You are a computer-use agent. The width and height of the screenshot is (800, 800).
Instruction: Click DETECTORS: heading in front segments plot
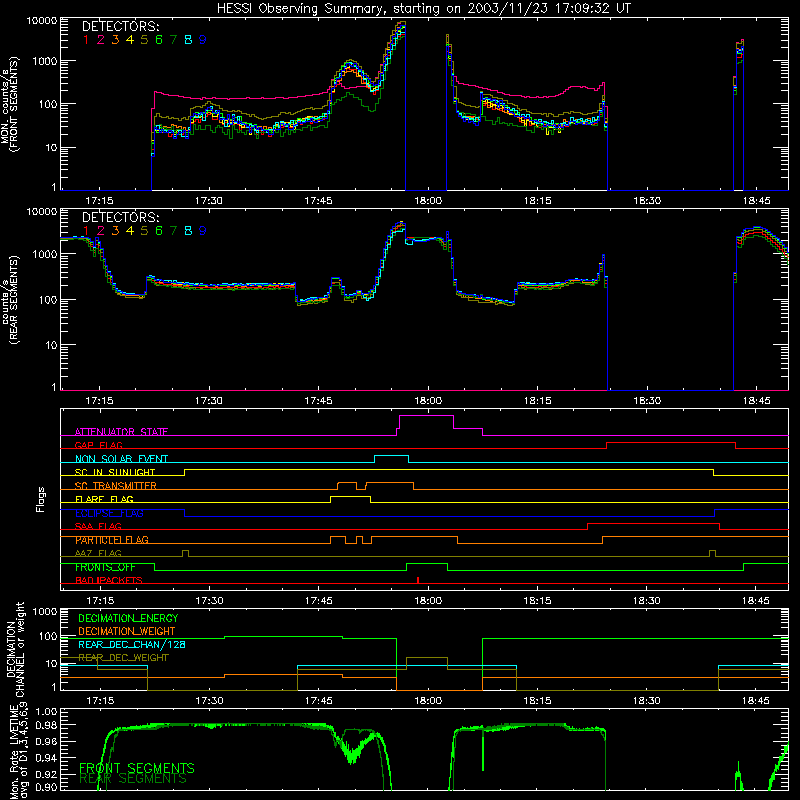pos(120,26)
